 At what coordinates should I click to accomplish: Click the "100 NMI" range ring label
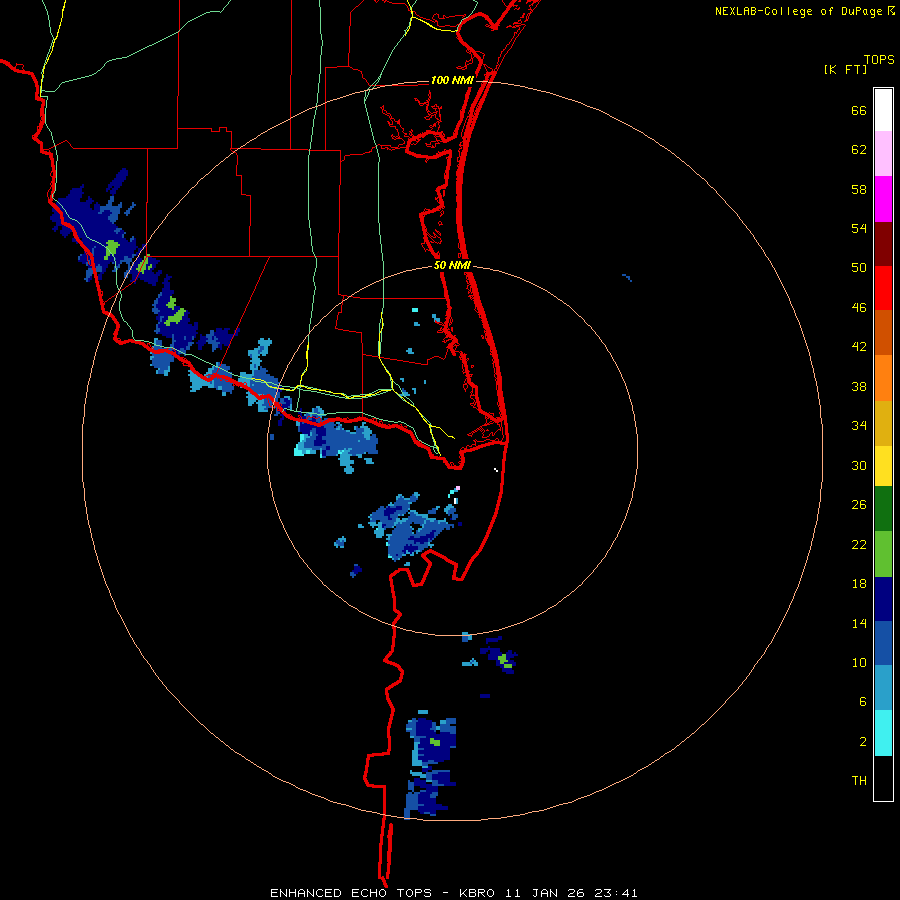[452, 80]
